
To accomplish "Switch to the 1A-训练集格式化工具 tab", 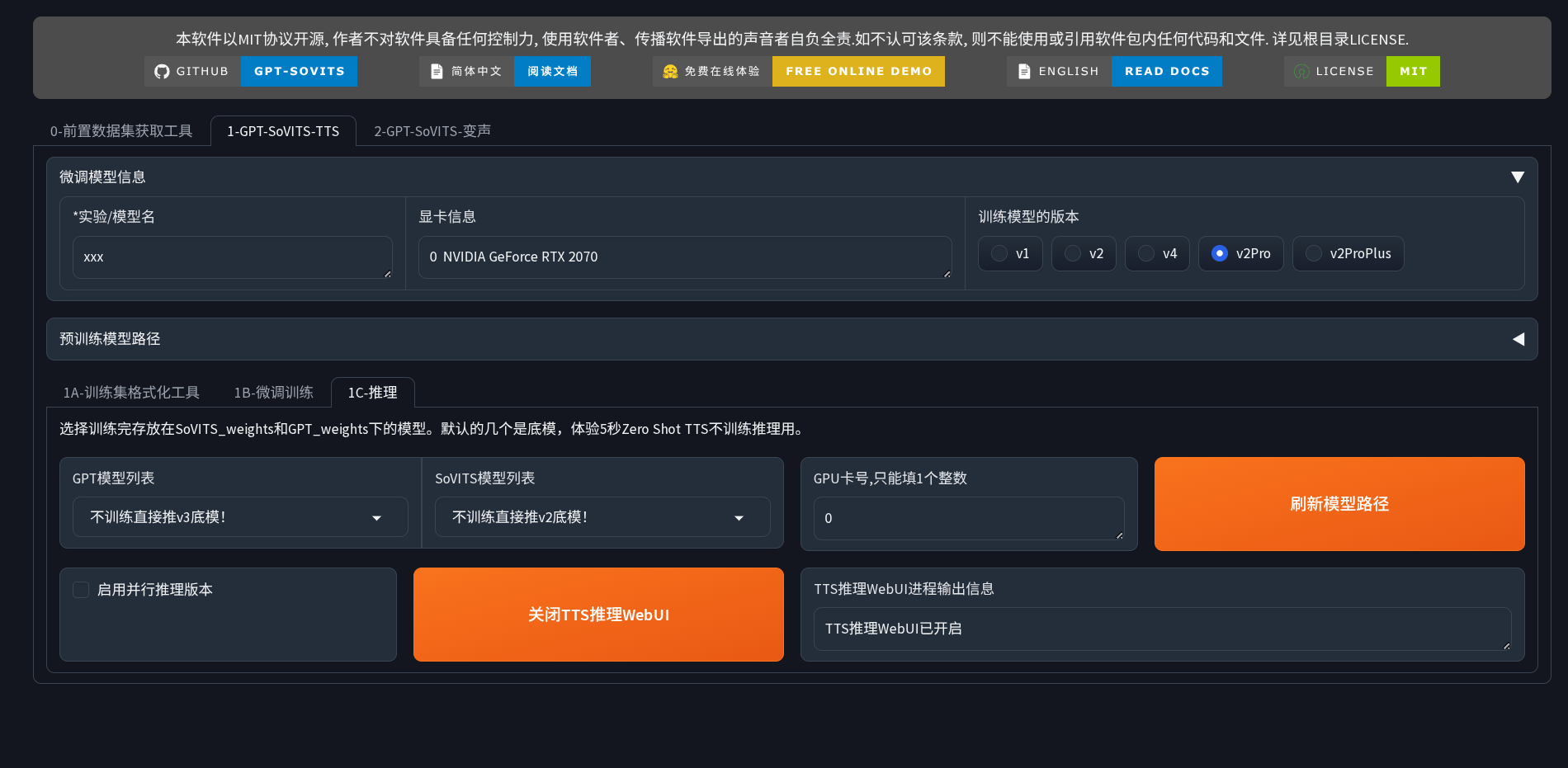I will (131, 393).
